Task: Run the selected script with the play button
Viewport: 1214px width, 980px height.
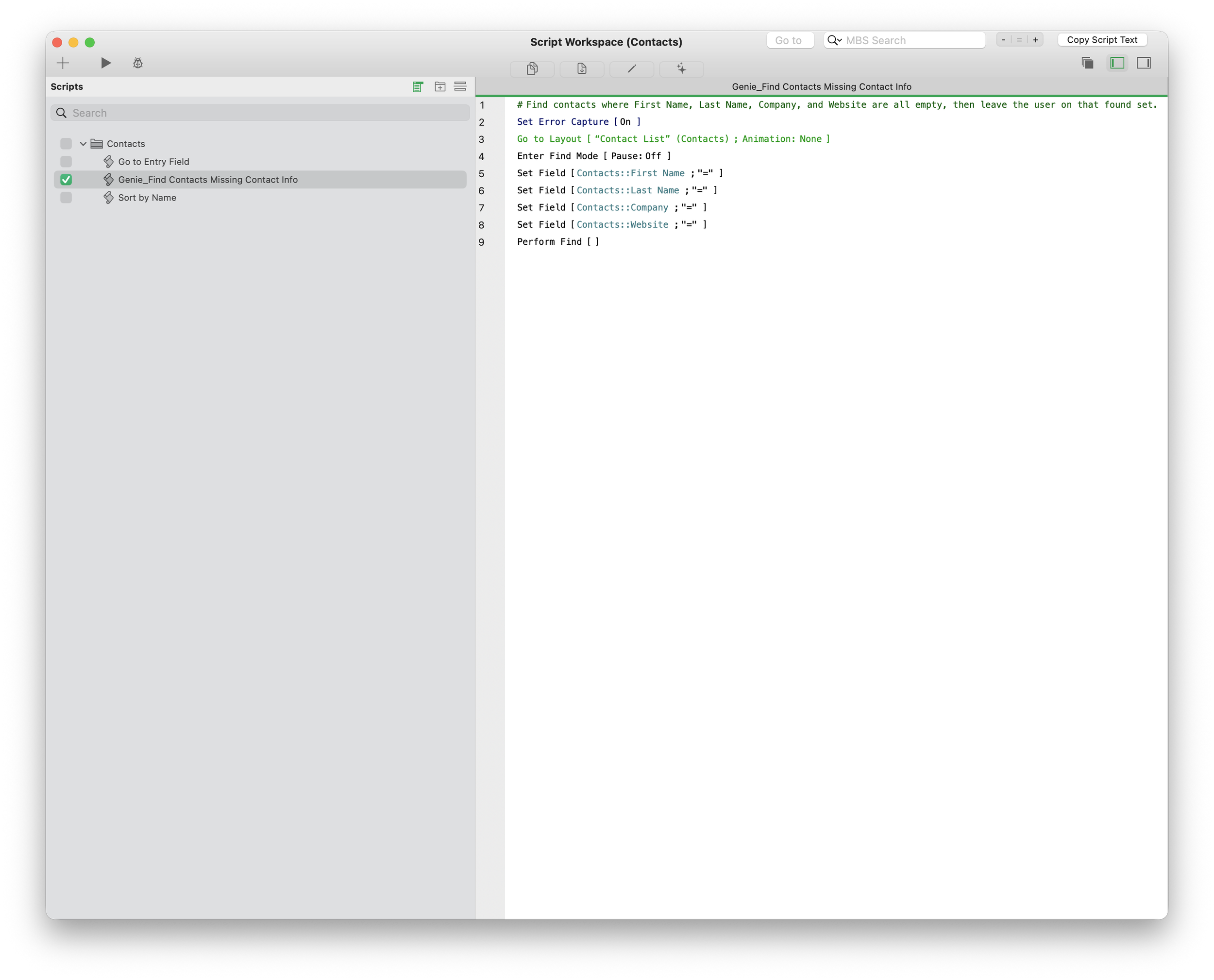Action: [x=105, y=63]
